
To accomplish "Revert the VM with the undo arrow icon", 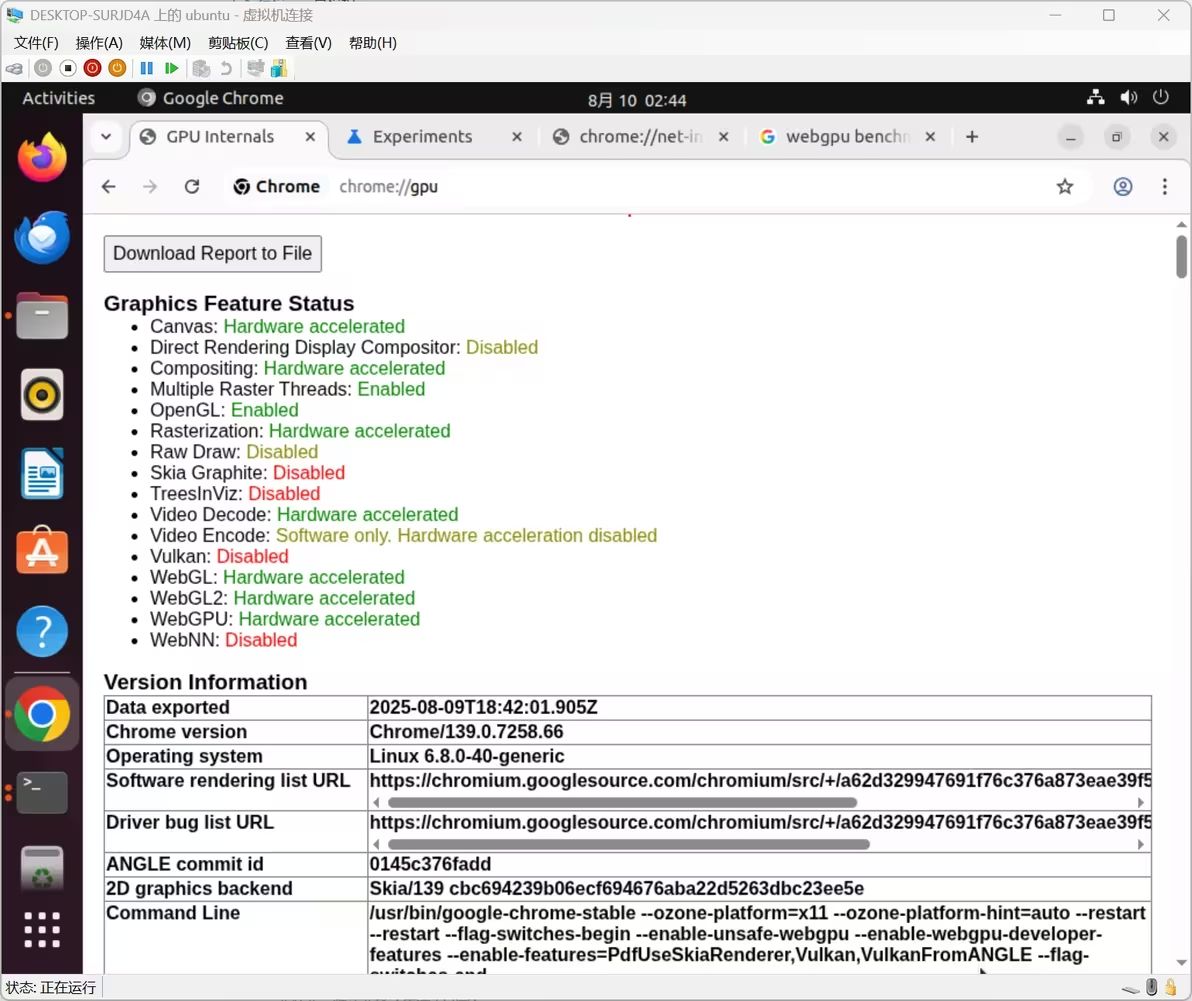I will [226, 68].
